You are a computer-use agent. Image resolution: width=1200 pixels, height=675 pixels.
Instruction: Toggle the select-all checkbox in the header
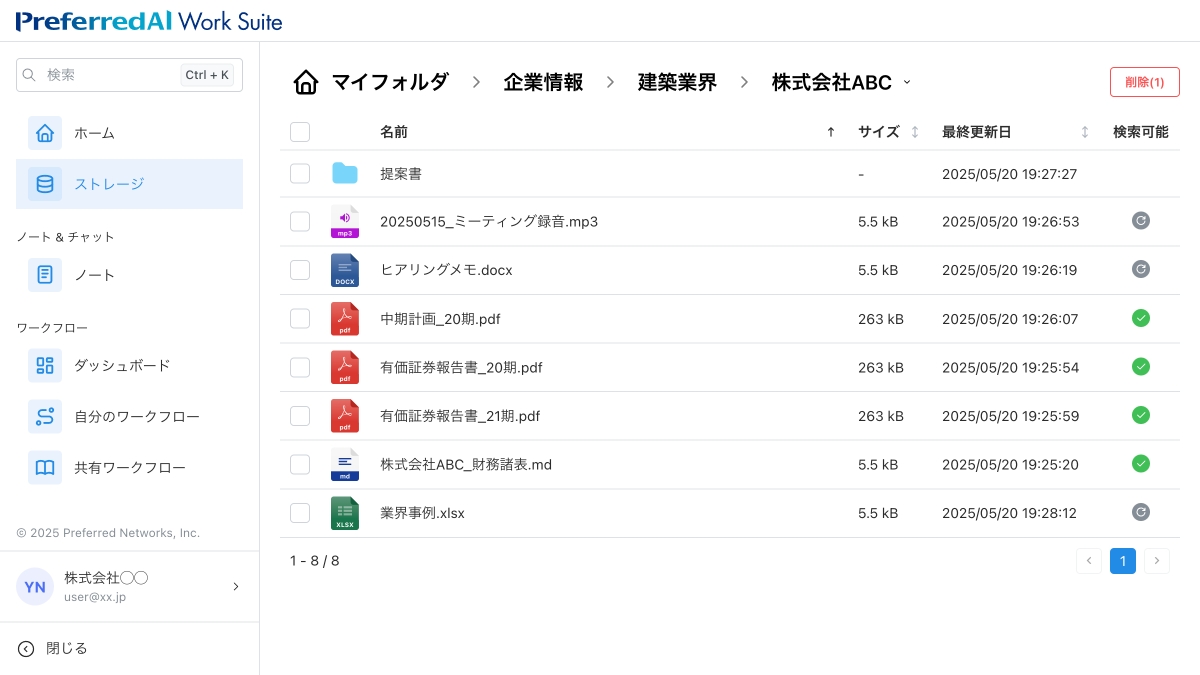coord(300,132)
